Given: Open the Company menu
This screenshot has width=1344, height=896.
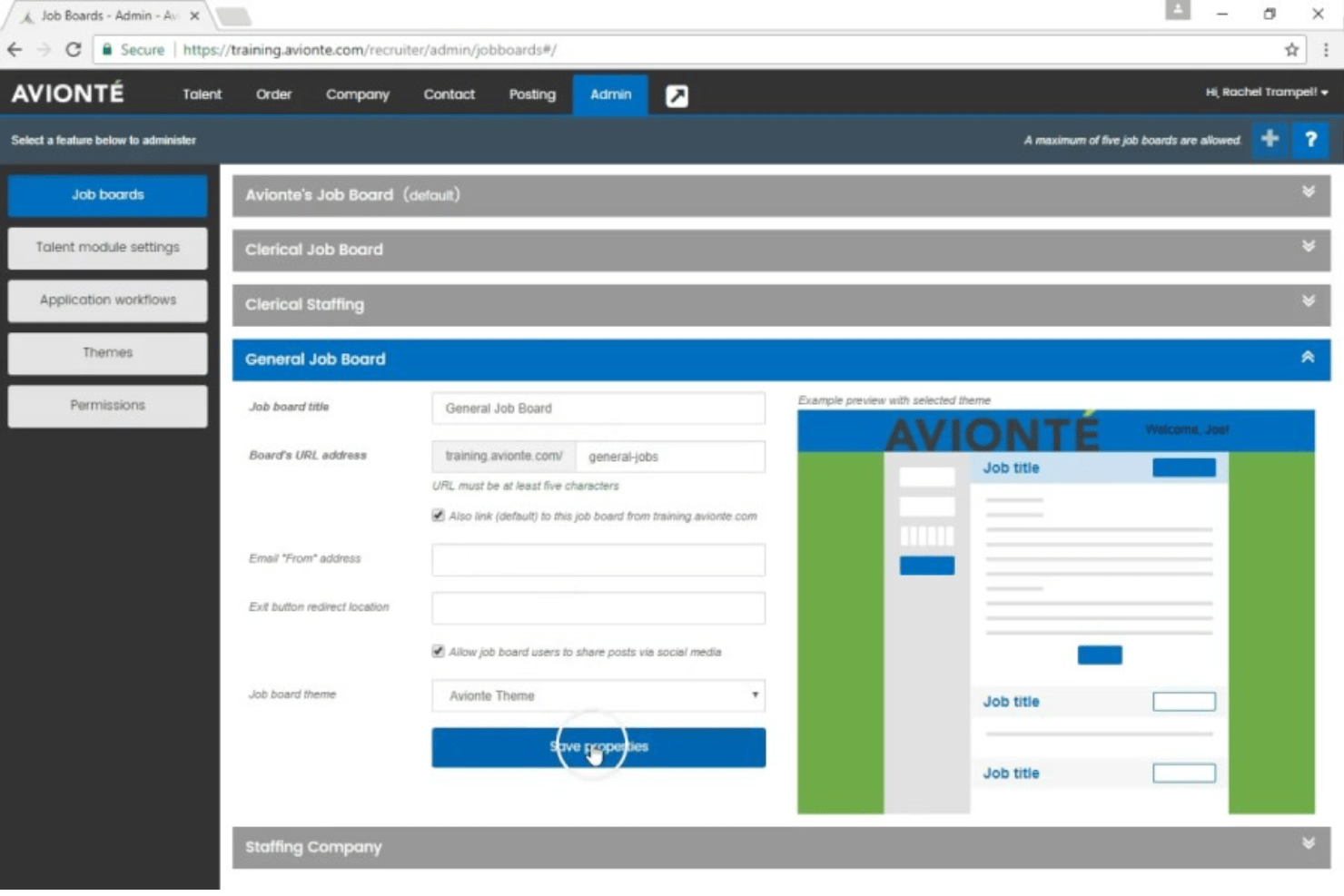Looking at the screenshot, I should click(358, 94).
